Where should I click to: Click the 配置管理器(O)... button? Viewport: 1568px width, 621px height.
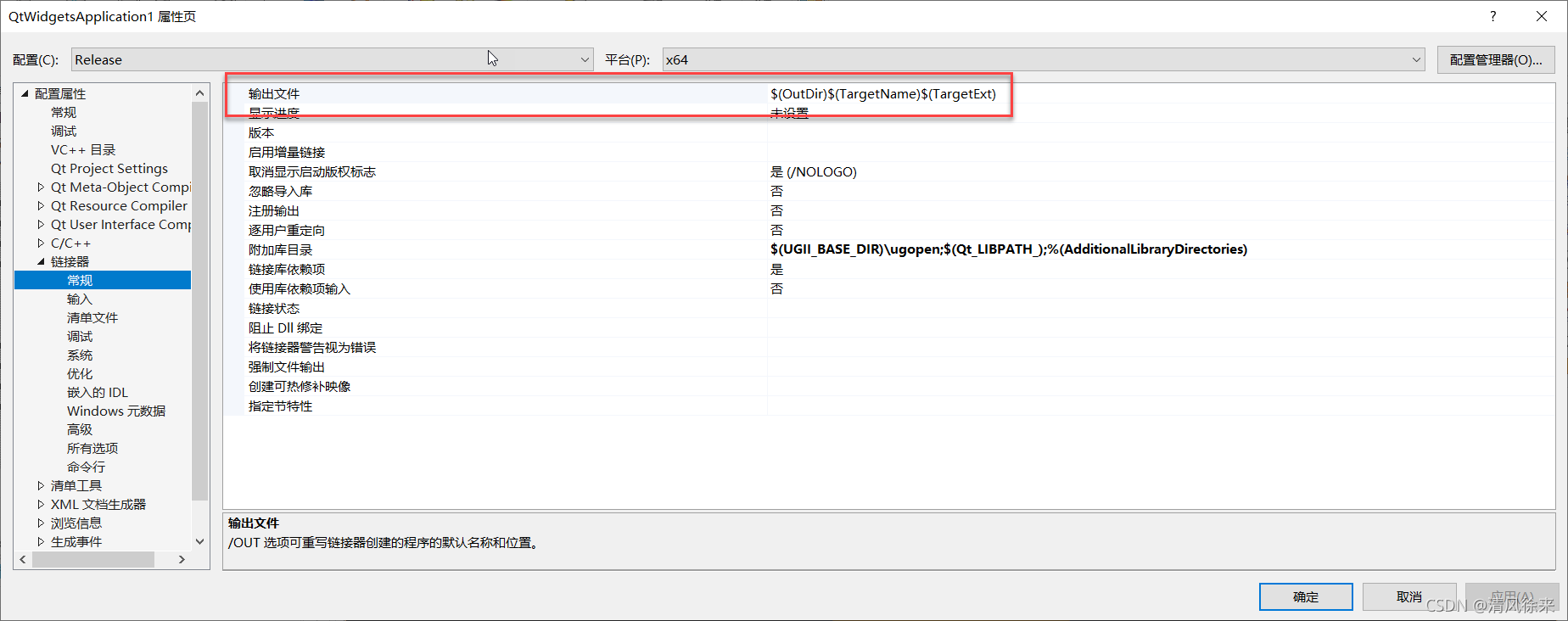tap(1496, 59)
